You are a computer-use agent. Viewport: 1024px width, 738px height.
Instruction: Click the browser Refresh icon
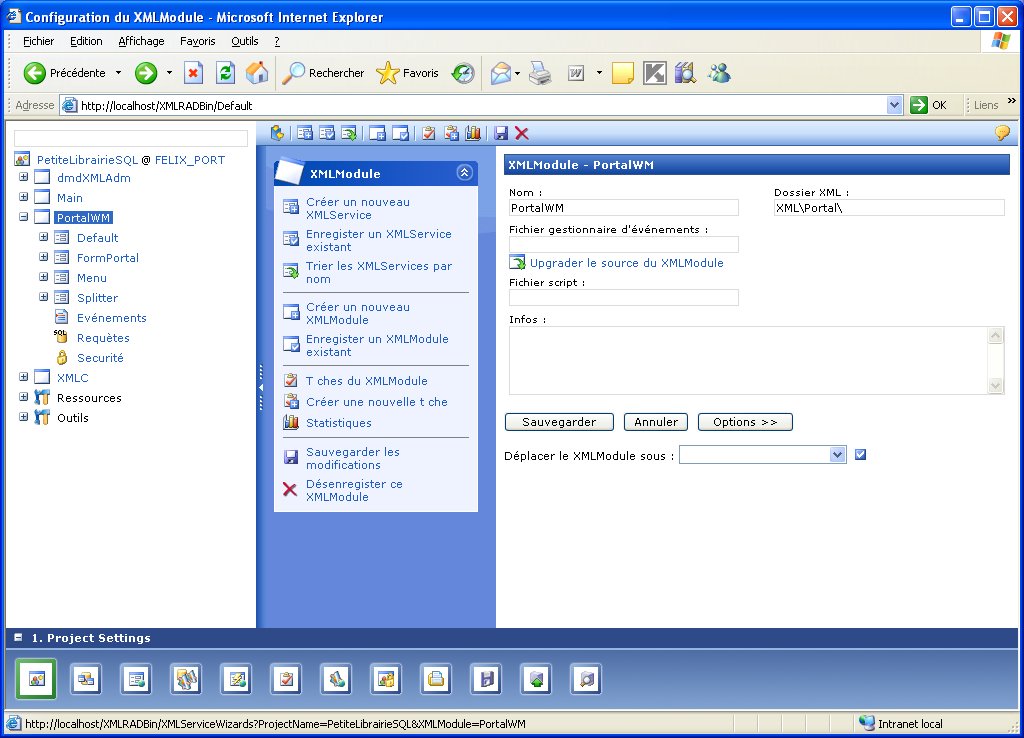tap(226, 72)
